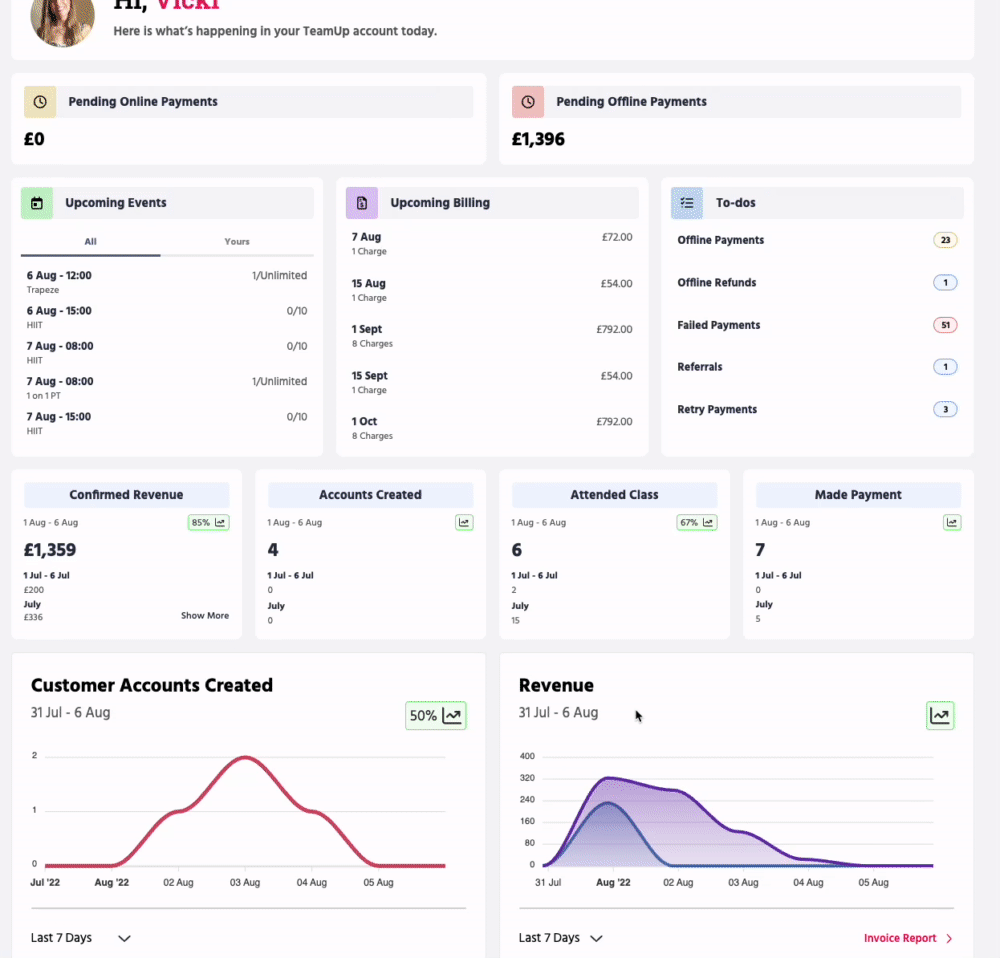Viewport: 1000px width, 958px height.
Task: Open Failed Payments to-do item
Action: coord(719,325)
